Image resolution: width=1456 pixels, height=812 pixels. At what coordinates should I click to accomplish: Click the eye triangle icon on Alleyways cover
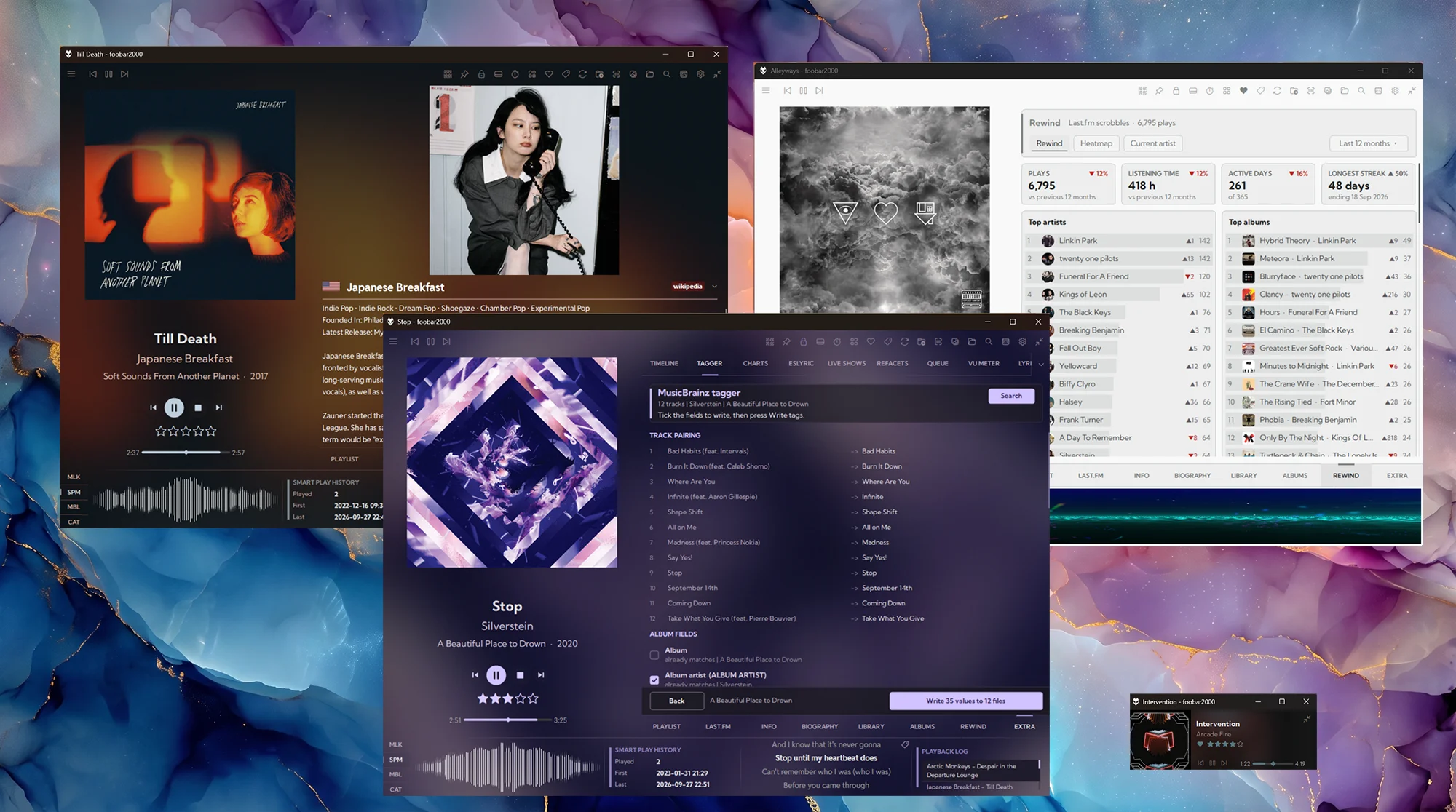pyautogui.click(x=845, y=212)
